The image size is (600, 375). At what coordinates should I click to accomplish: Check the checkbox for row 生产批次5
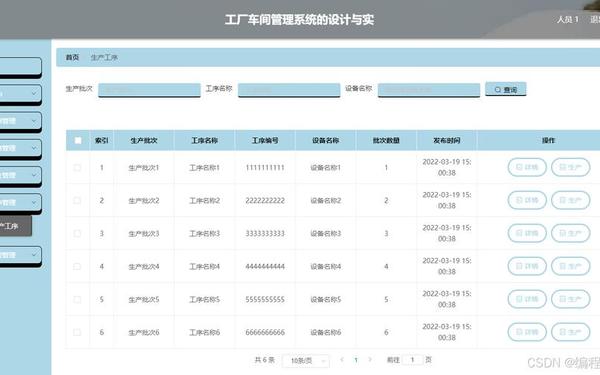(x=77, y=299)
